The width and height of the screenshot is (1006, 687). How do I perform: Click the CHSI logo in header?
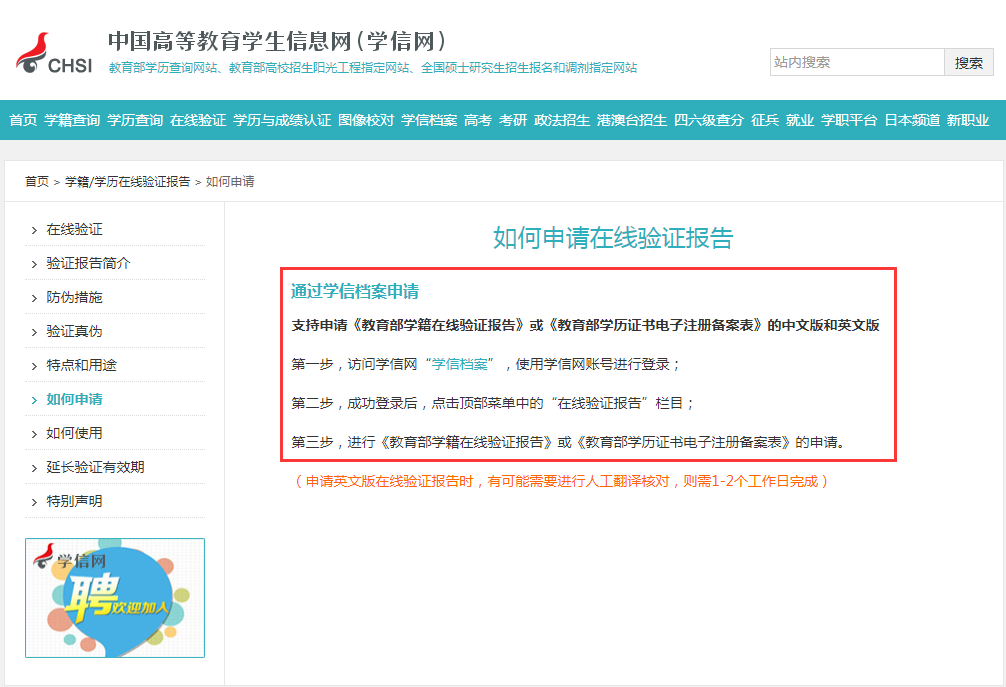tap(54, 54)
